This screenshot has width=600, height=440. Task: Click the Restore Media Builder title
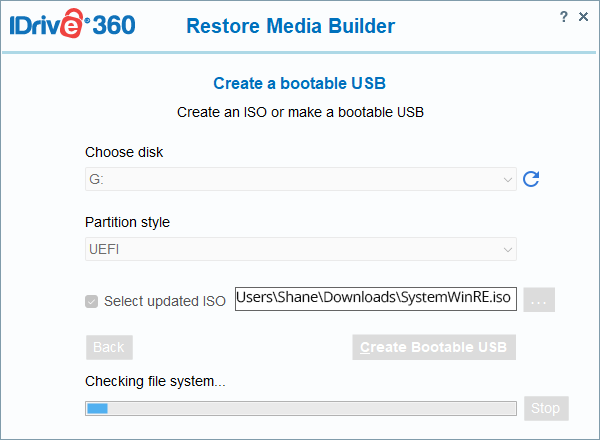click(x=290, y=26)
